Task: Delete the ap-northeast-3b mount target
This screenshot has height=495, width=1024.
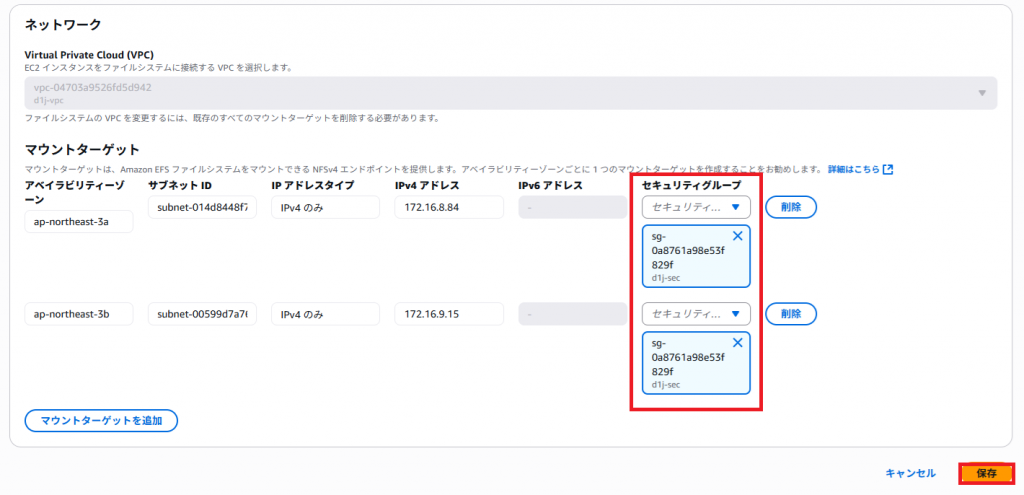Action: pyautogui.click(x=791, y=314)
